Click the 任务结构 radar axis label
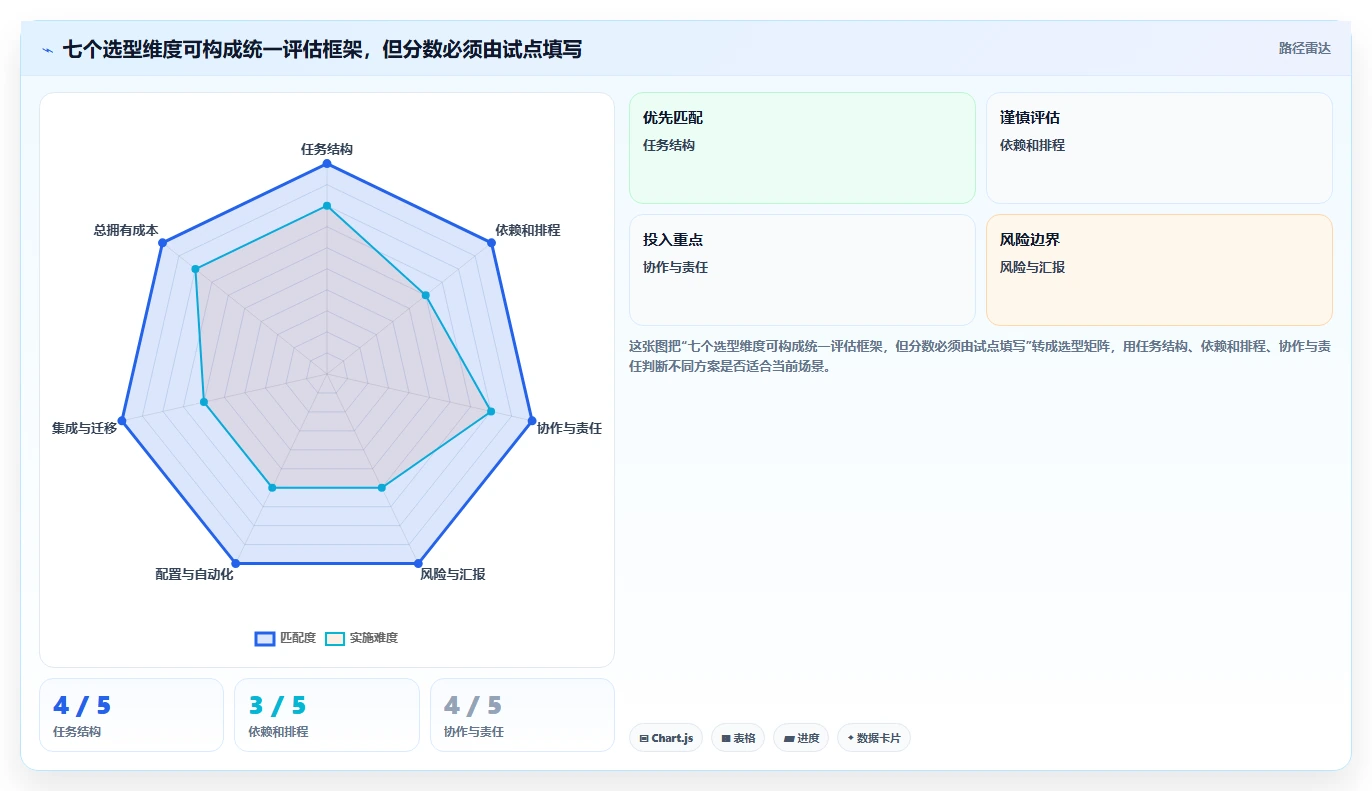This screenshot has height=791, width=1372. 326,149
